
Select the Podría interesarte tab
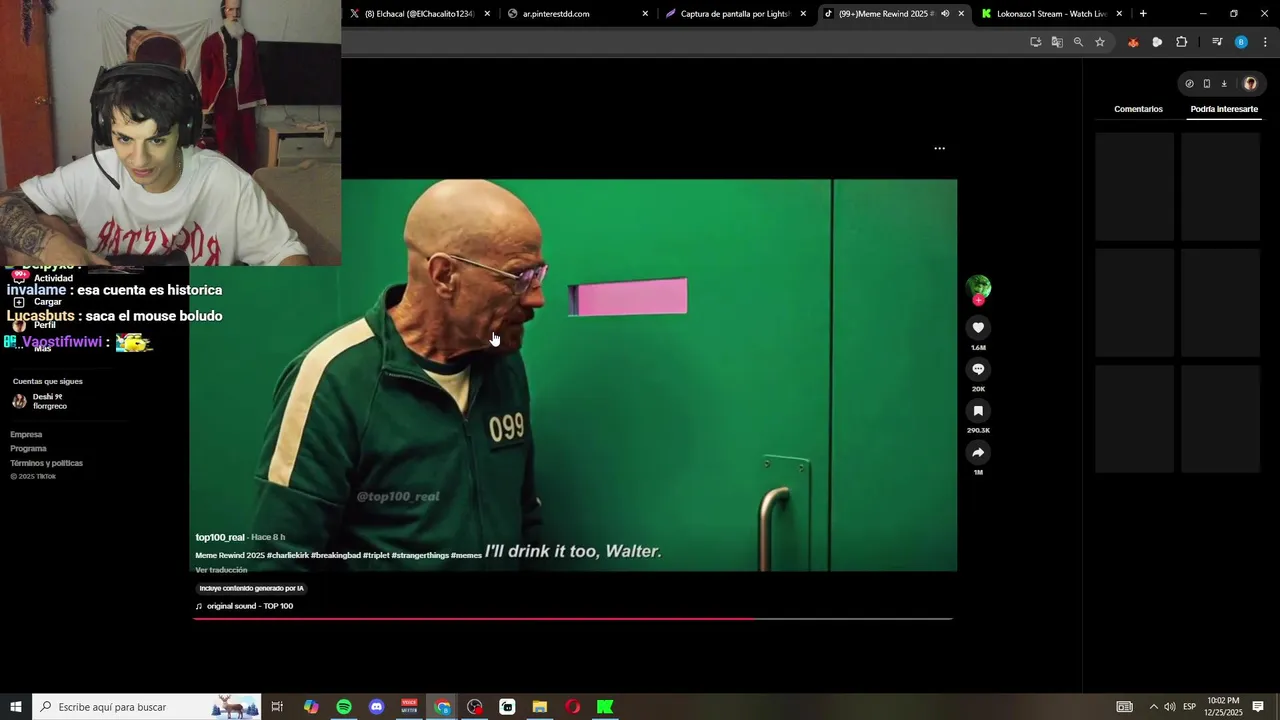1224,109
